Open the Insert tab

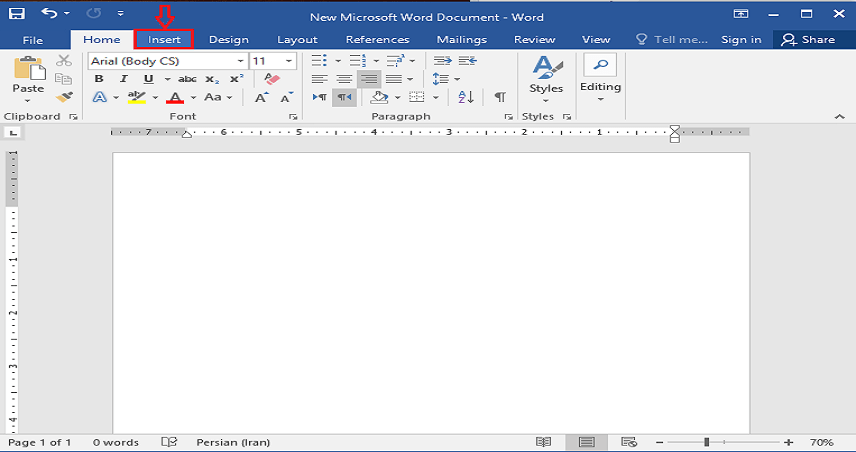(x=164, y=40)
